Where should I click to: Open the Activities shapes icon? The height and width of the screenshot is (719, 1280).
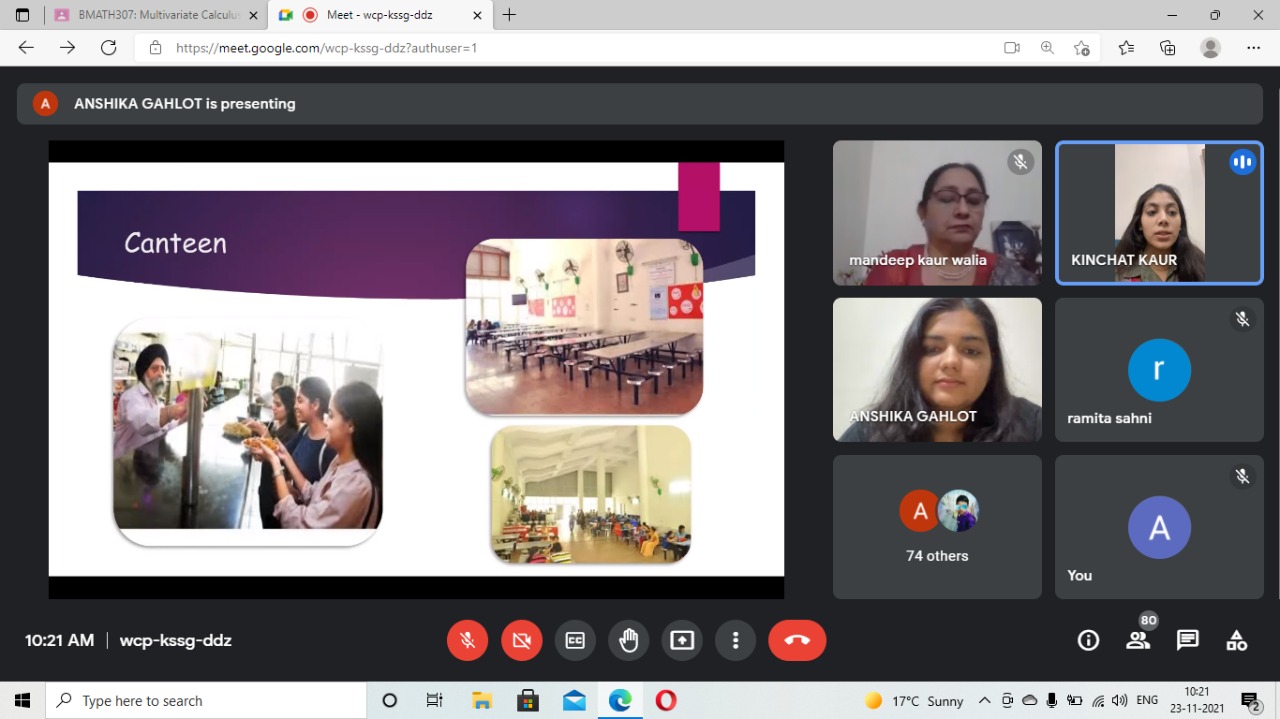tap(1237, 641)
